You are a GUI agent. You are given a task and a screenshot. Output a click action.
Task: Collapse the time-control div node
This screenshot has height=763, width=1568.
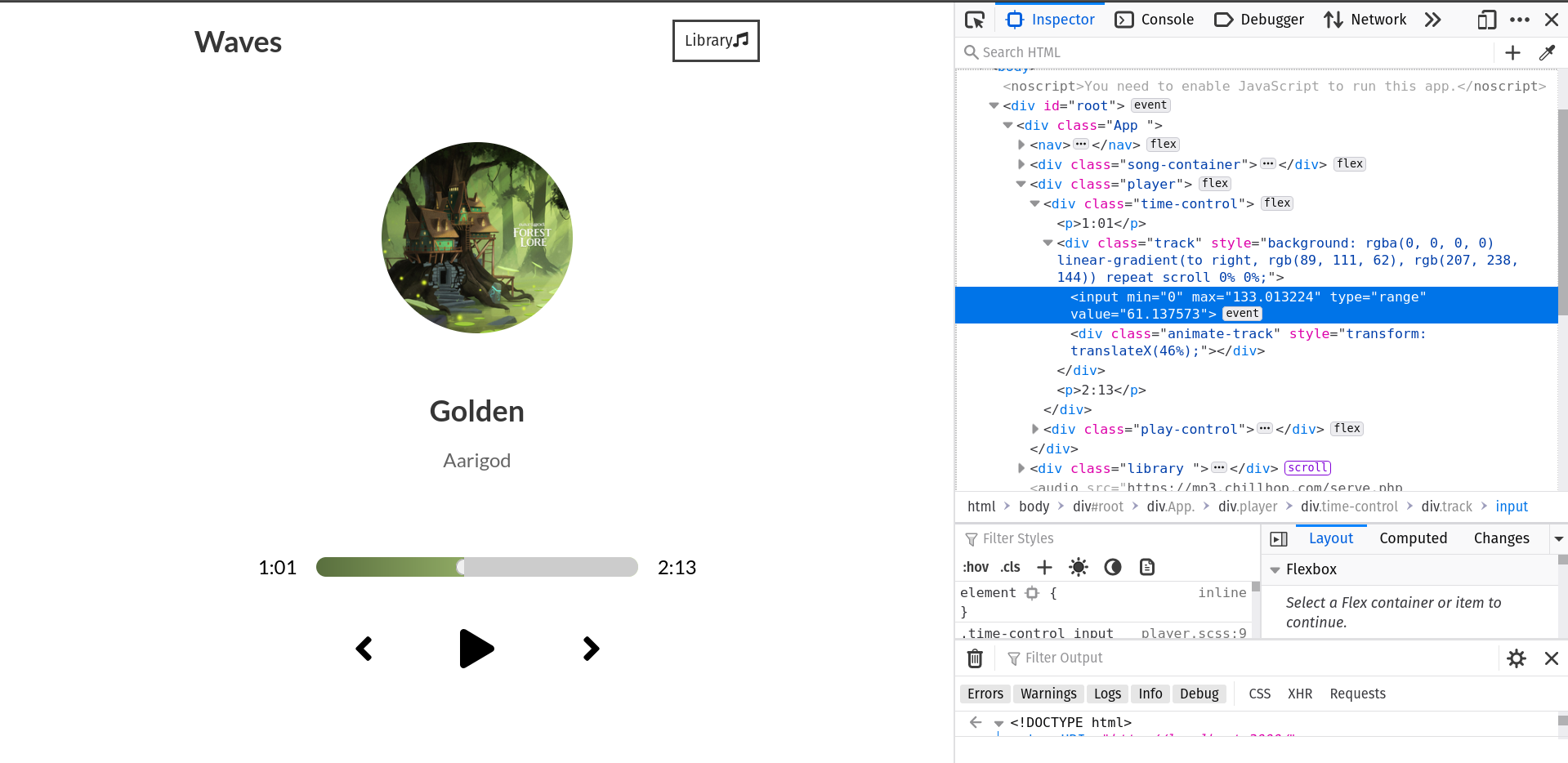(x=1034, y=203)
